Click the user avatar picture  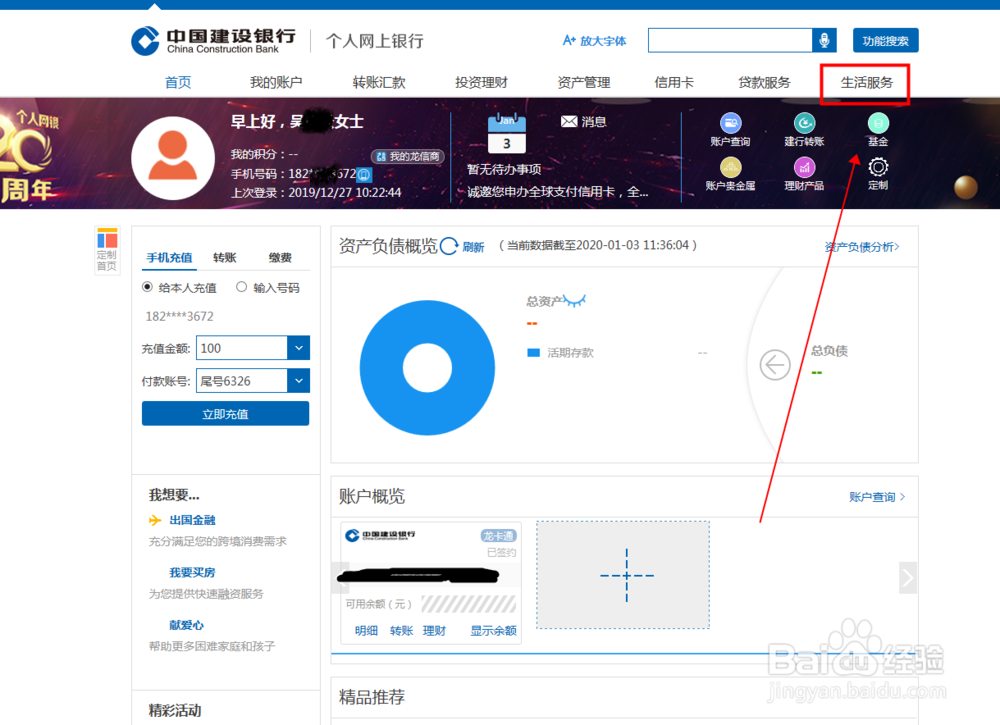tap(173, 157)
